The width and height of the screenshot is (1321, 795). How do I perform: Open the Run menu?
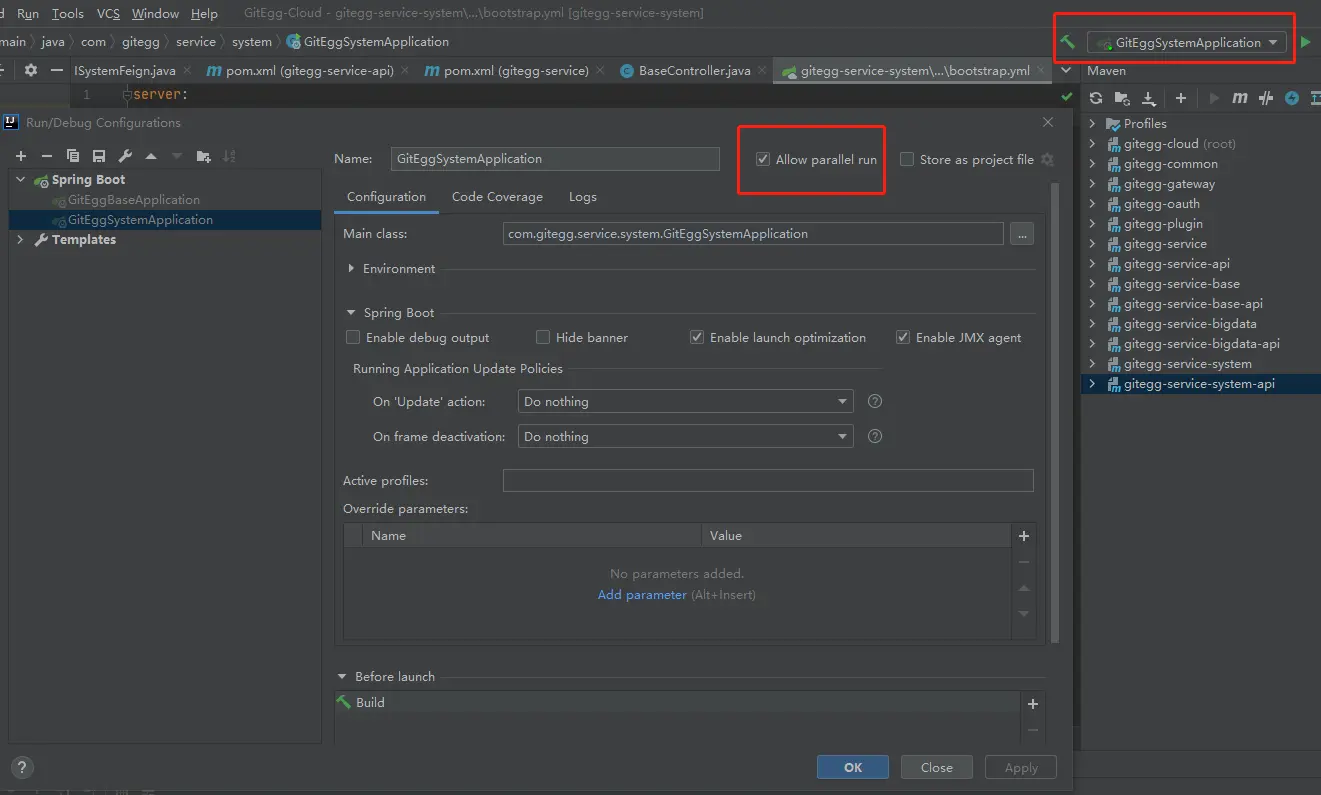(x=28, y=14)
